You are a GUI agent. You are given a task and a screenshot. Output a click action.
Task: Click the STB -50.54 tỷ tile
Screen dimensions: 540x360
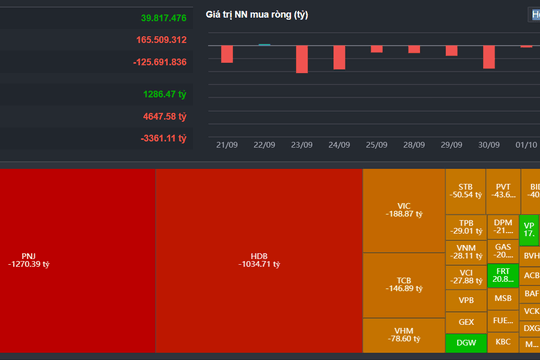pos(466,191)
